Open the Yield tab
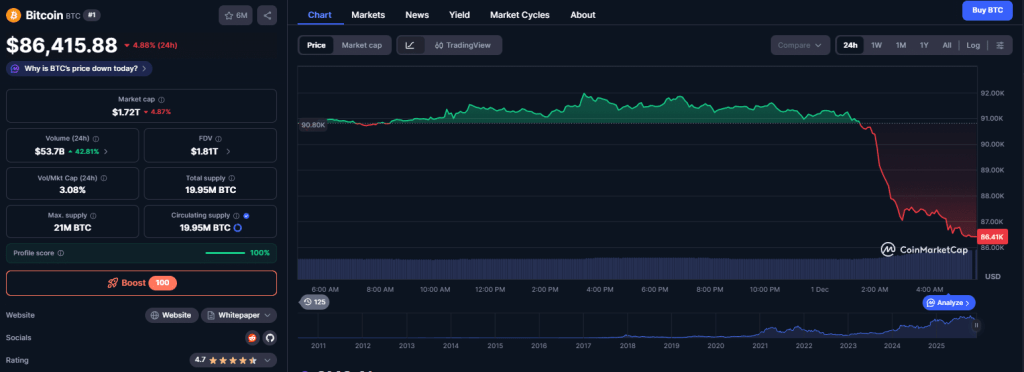The width and height of the screenshot is (1024, 372). [x=459, y=14]
